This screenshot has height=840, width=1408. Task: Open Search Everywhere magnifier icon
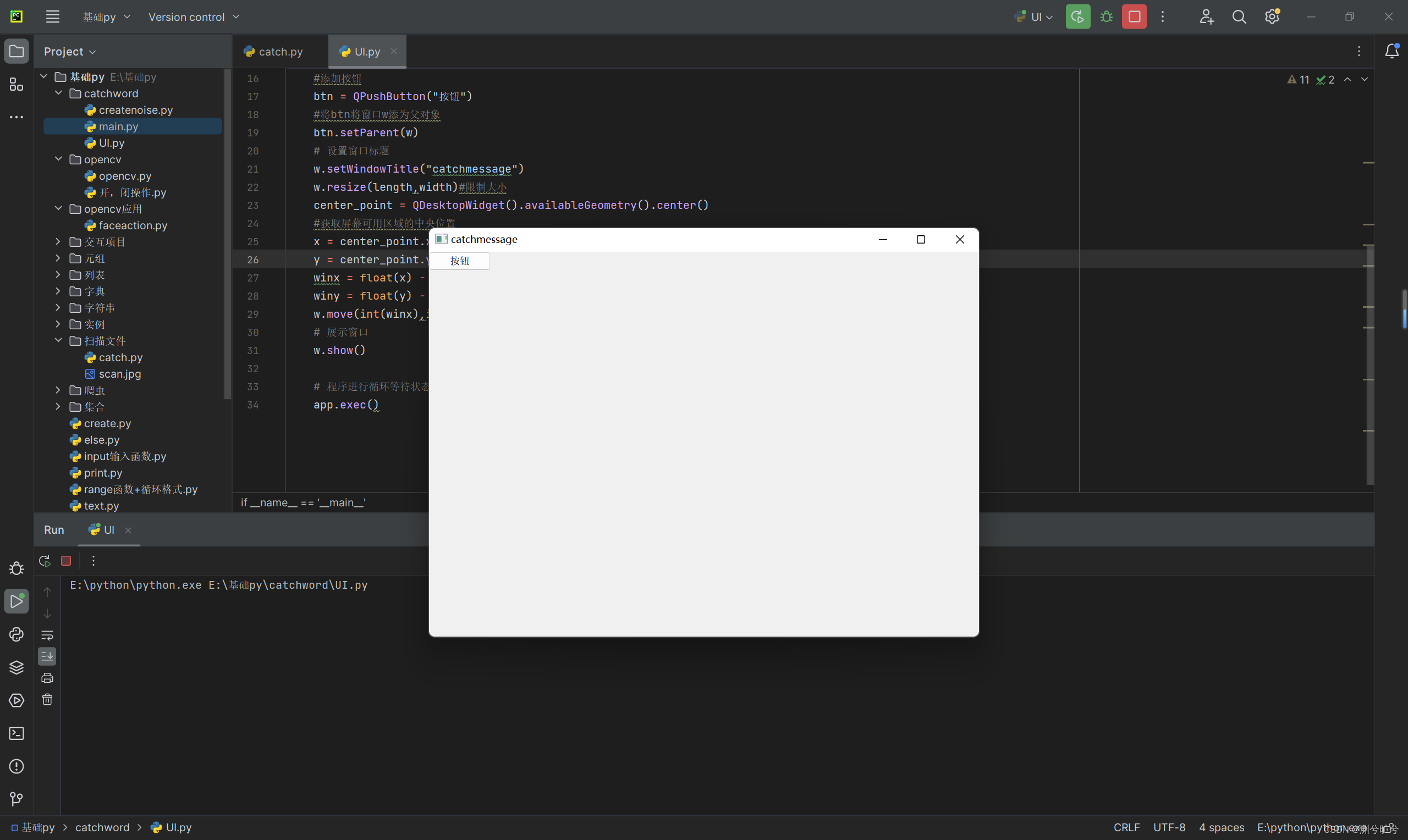[1239, 17]
